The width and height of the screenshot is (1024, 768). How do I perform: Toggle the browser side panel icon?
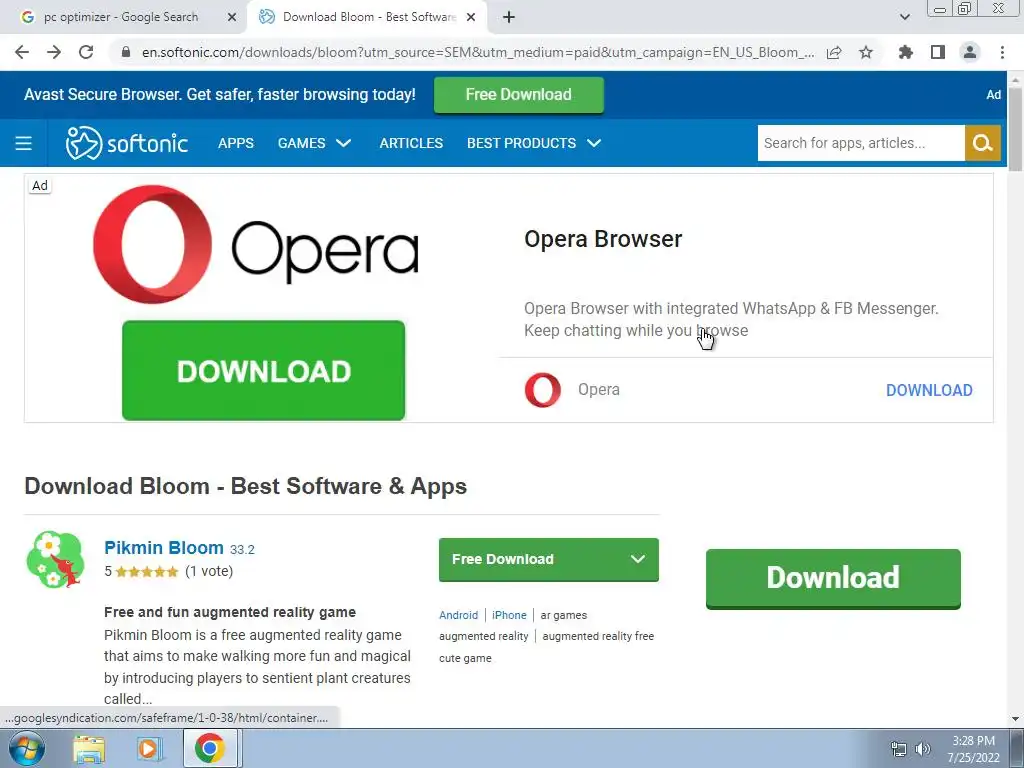(x=938, y=52)
